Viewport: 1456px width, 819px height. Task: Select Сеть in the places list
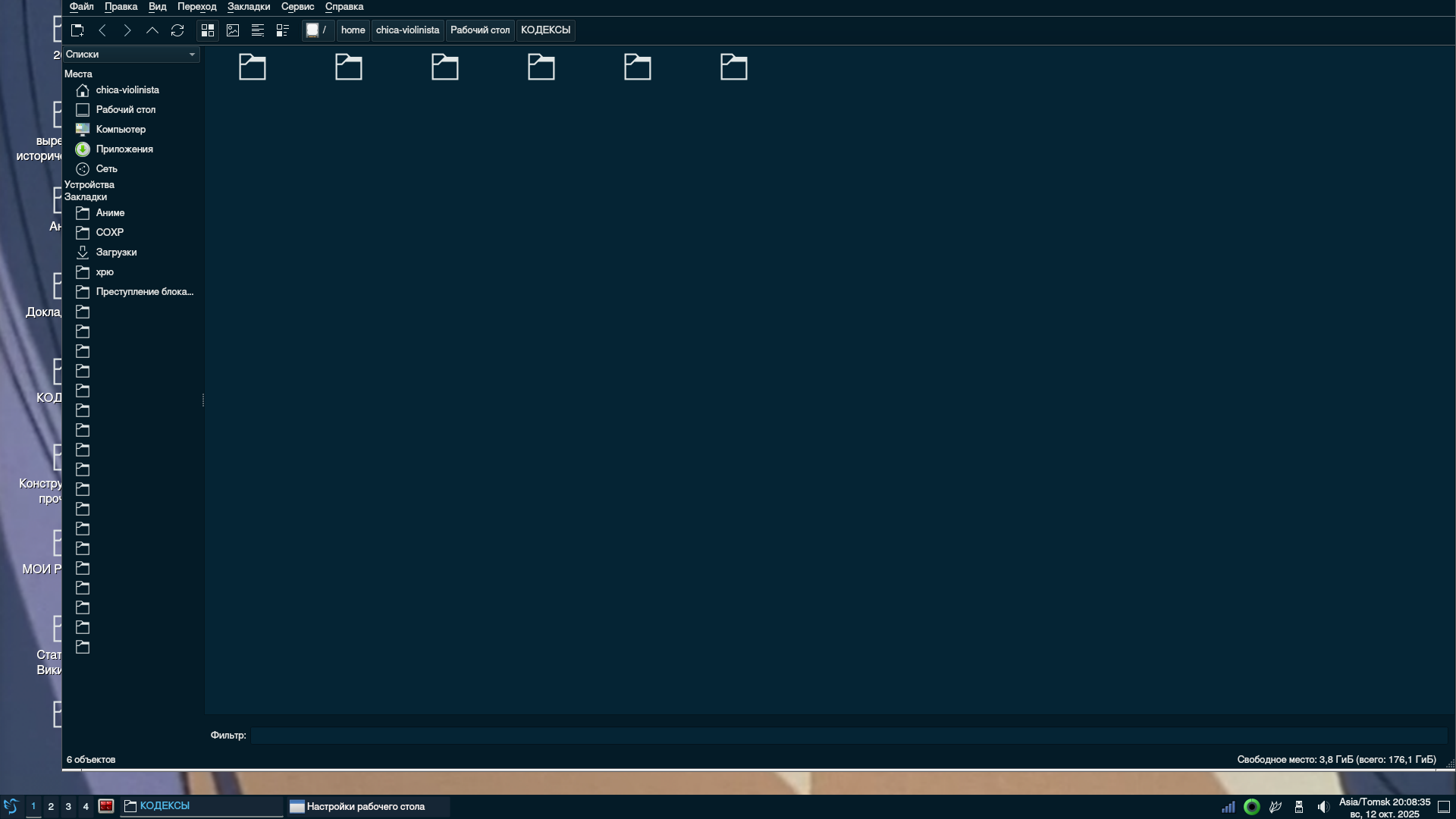[x=106, y=169]
